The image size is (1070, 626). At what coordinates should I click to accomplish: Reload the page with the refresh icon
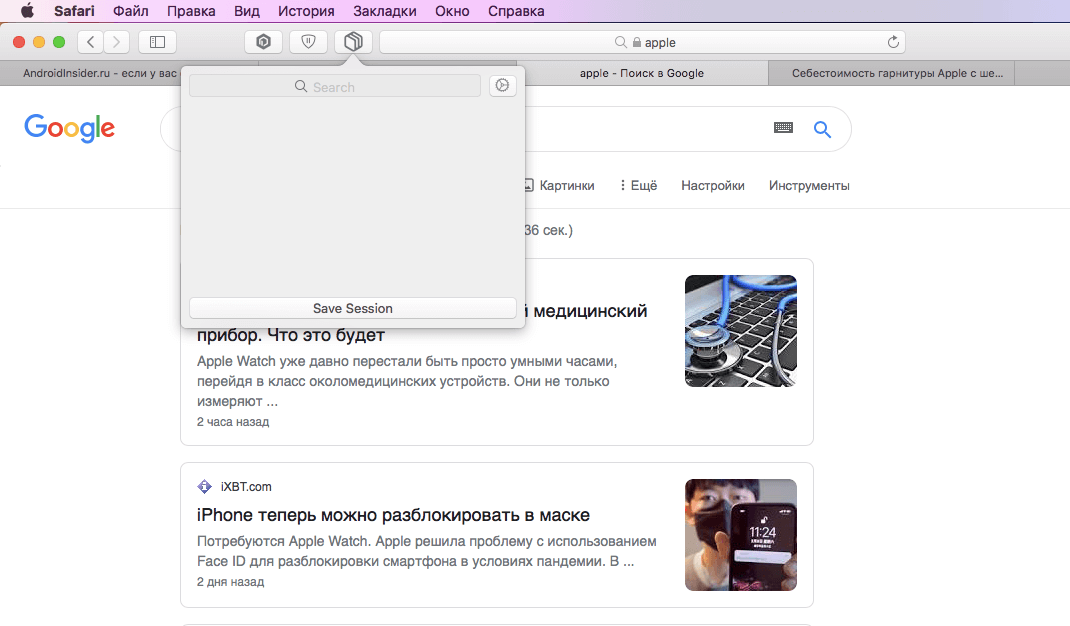coord(893,42)
